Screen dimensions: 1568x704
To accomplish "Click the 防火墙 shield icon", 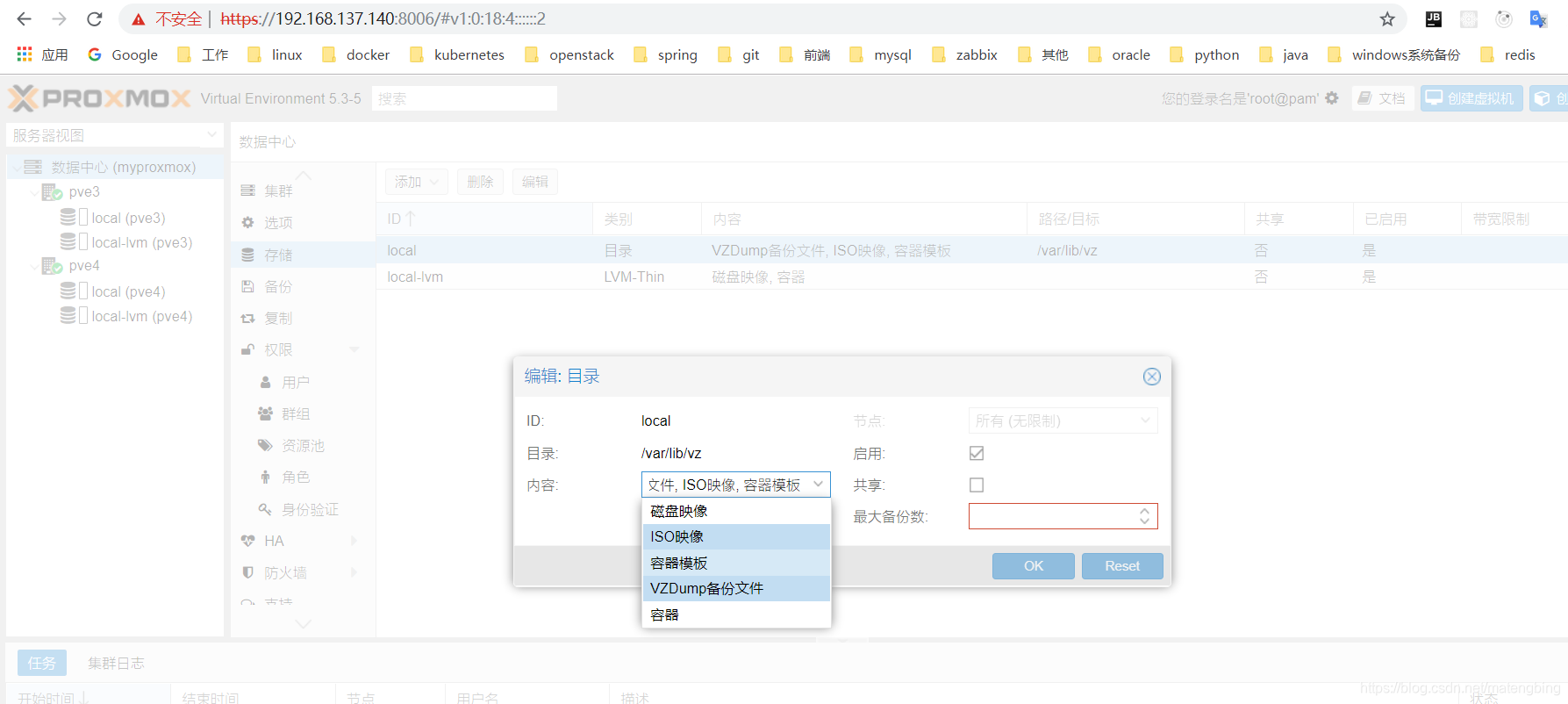I will coord(247,572).
